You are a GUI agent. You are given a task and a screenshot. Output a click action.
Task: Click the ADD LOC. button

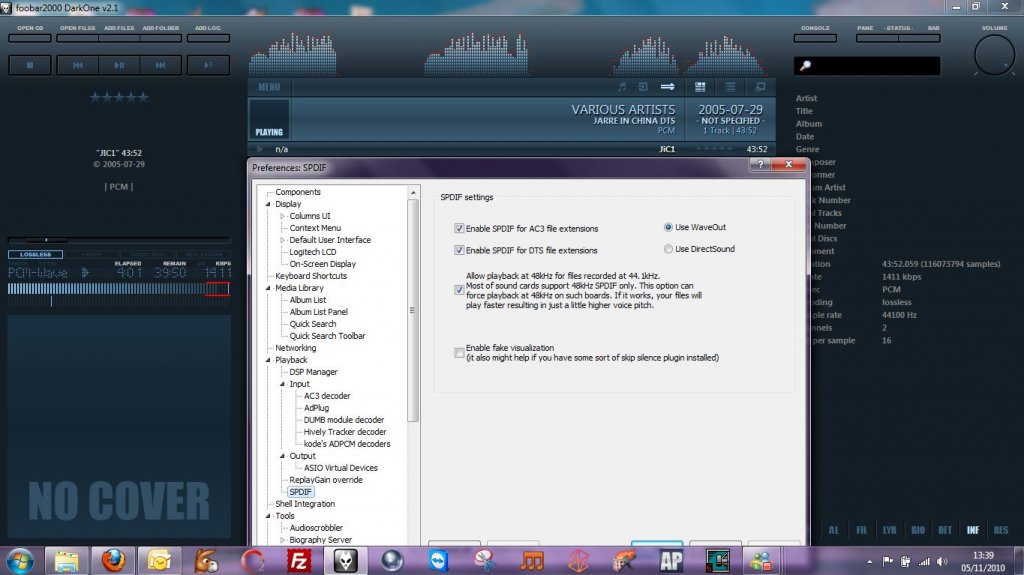(x=208, y=38)
